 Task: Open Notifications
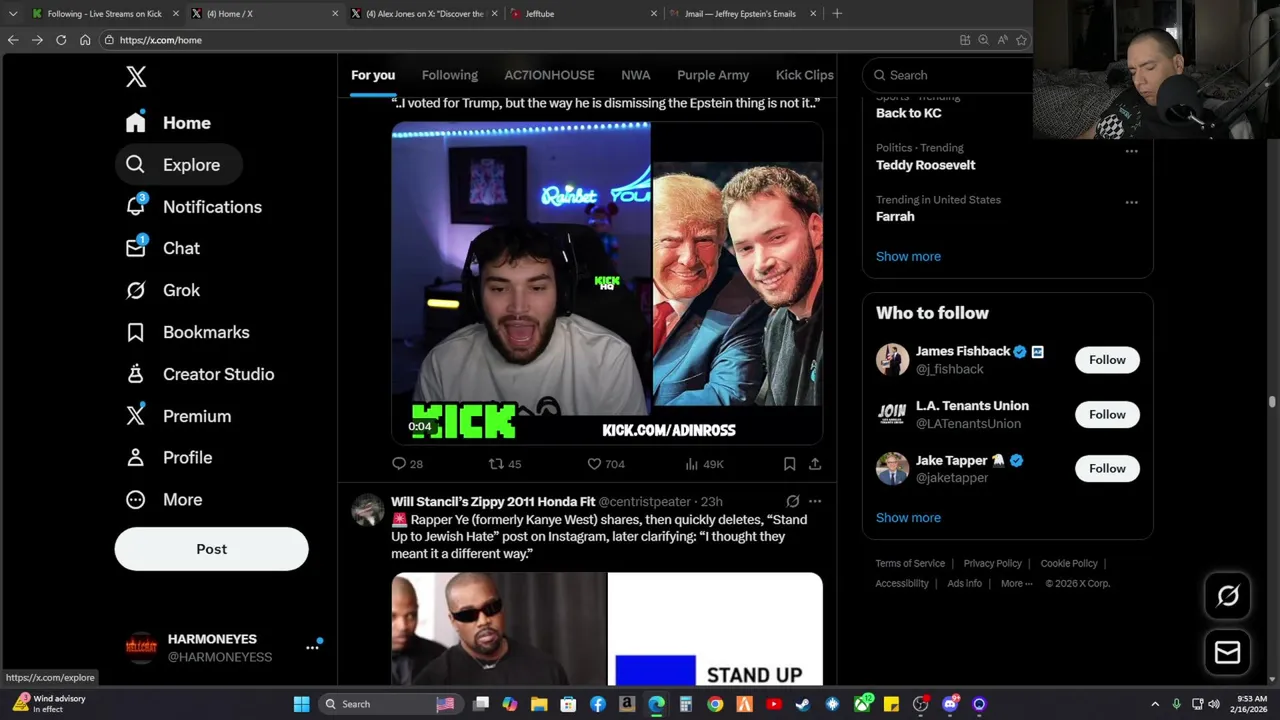click(193, 207)
